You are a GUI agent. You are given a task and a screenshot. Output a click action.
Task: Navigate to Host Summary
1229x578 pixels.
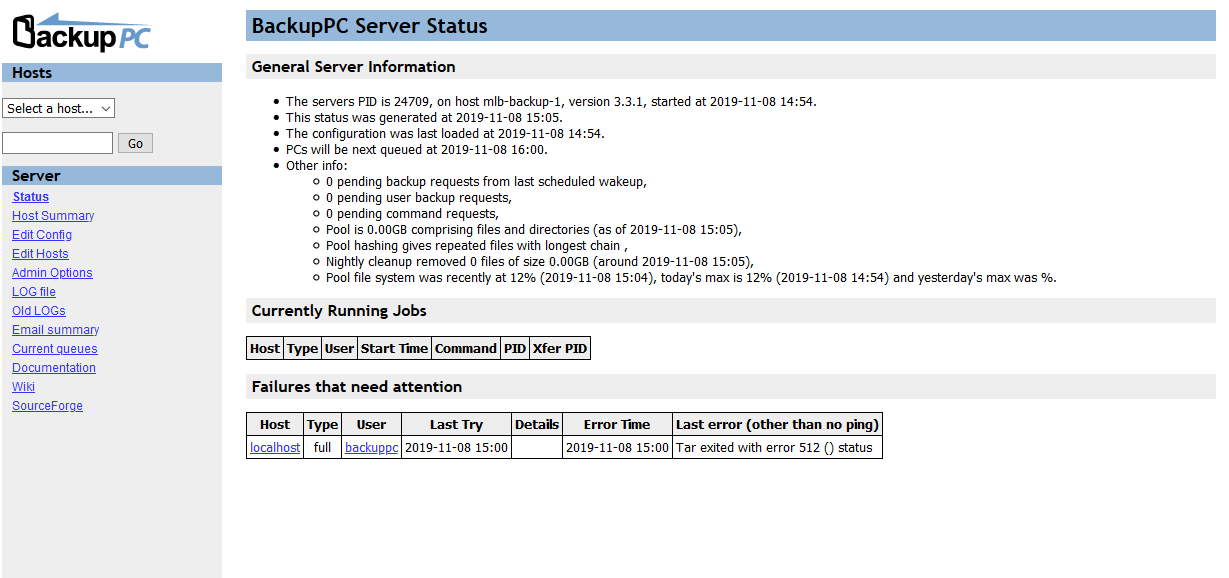coord(53,216)
